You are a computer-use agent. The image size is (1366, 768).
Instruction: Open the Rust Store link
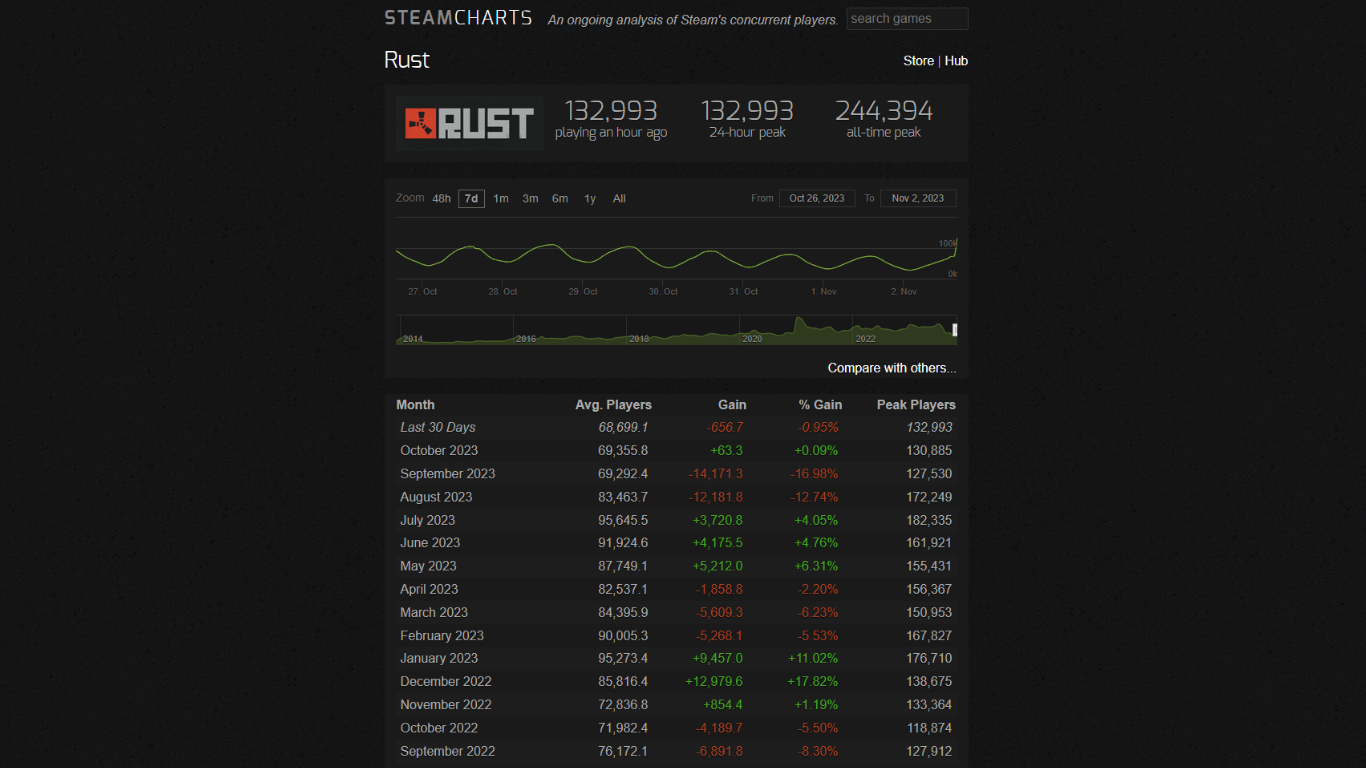[918, 61]
